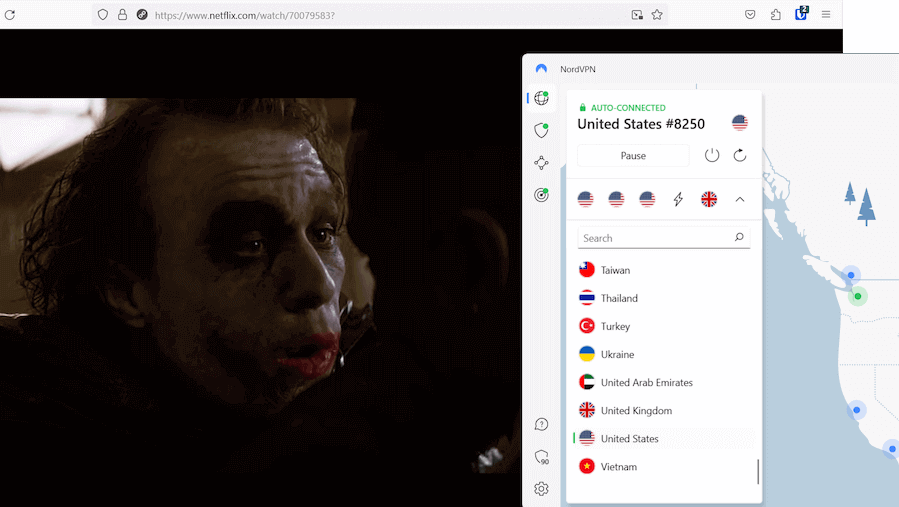Click the search magnifier icon
The height and width of the screenshot is (507, 899).
pyautogui.click(x=739, y=237)
